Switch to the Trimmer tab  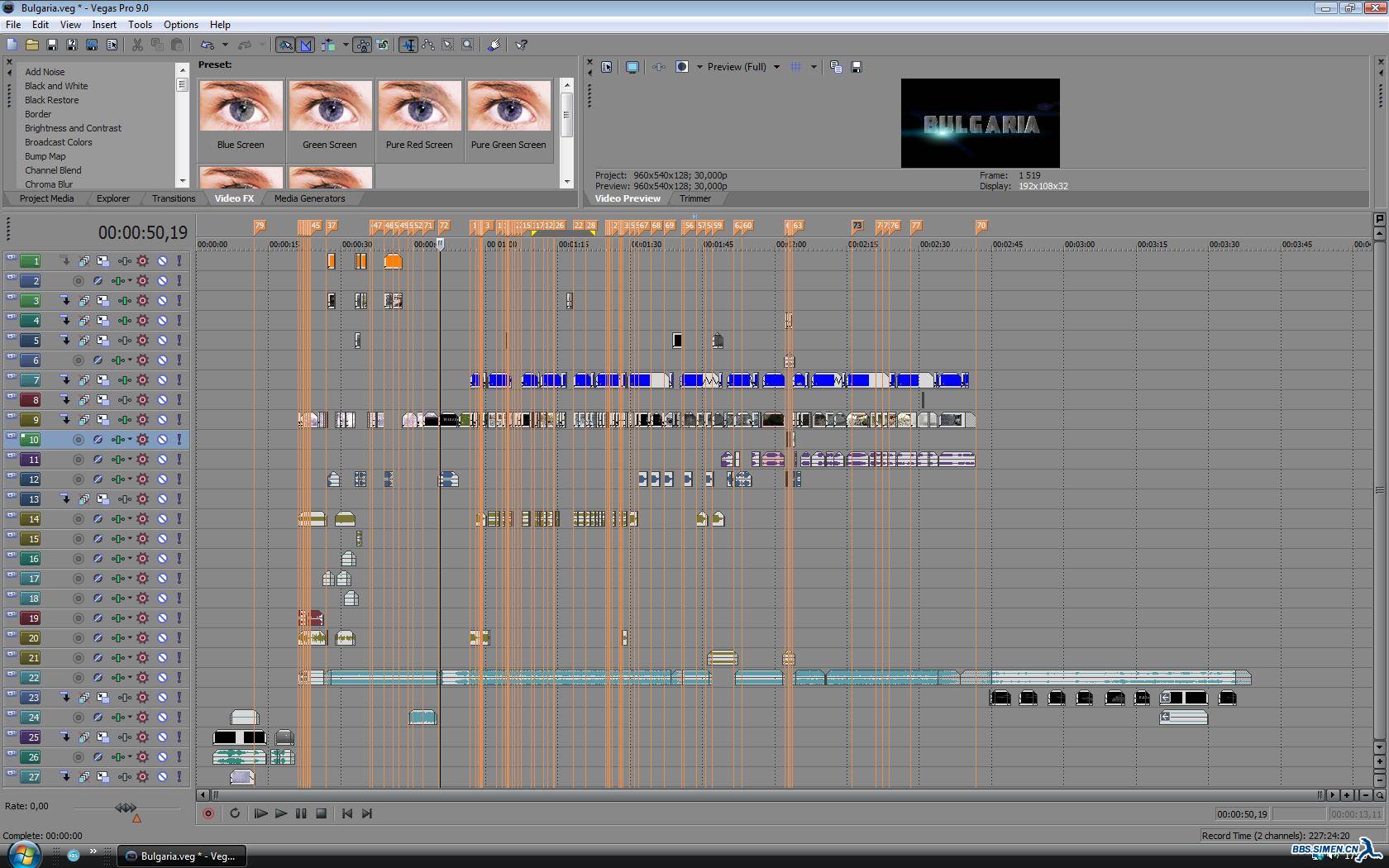pyautogui.click(x=695, y=198)
